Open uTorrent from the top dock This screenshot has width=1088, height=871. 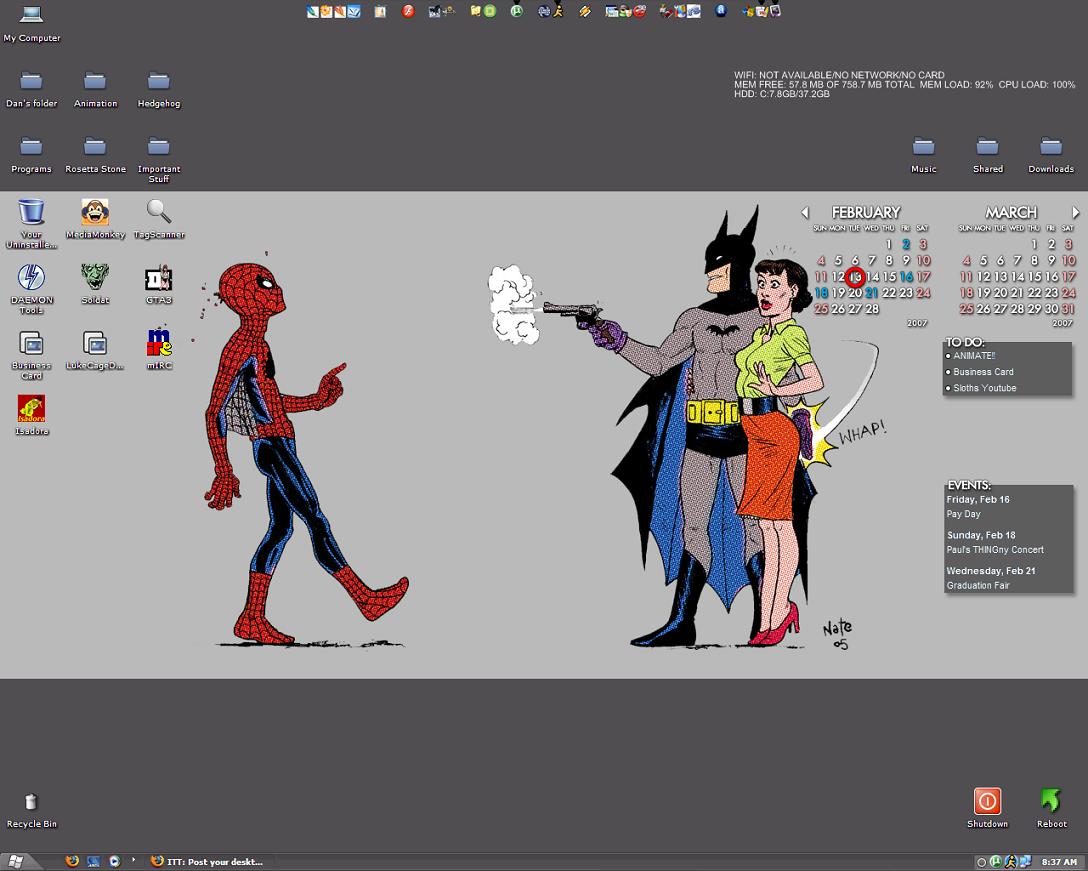[516, 11]
